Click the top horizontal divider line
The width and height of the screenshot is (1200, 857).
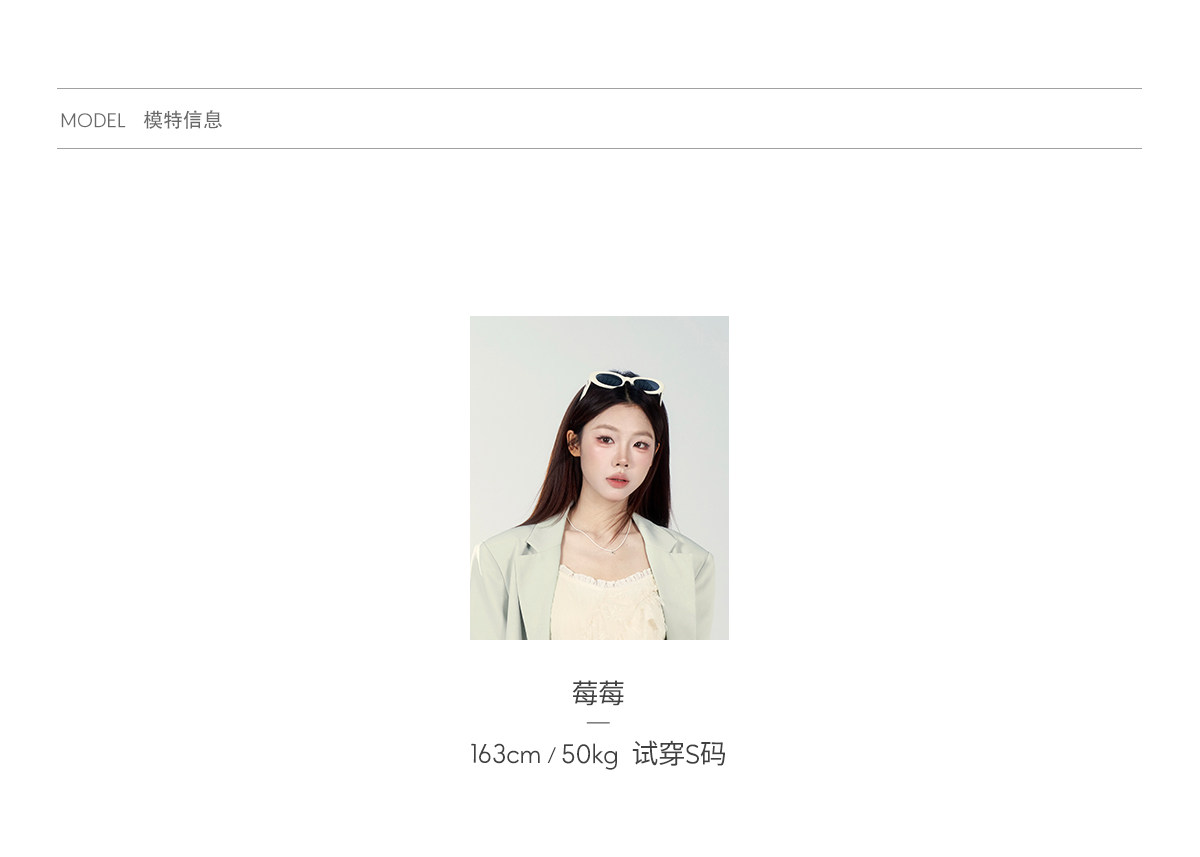(599, 89)
